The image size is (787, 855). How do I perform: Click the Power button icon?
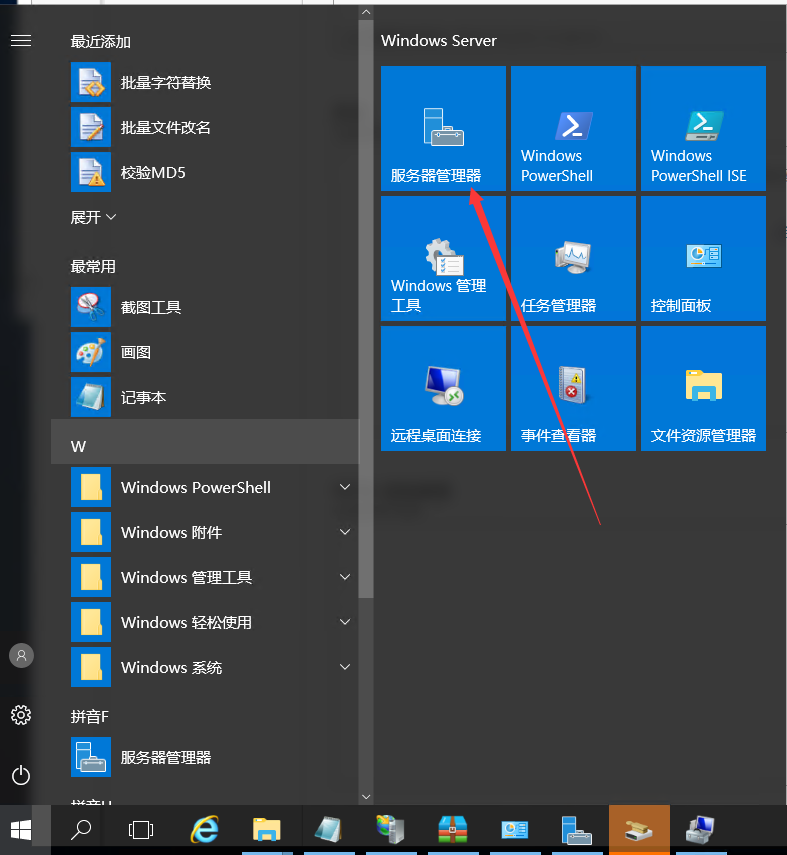pyautogui.click(x=21, y=775)
